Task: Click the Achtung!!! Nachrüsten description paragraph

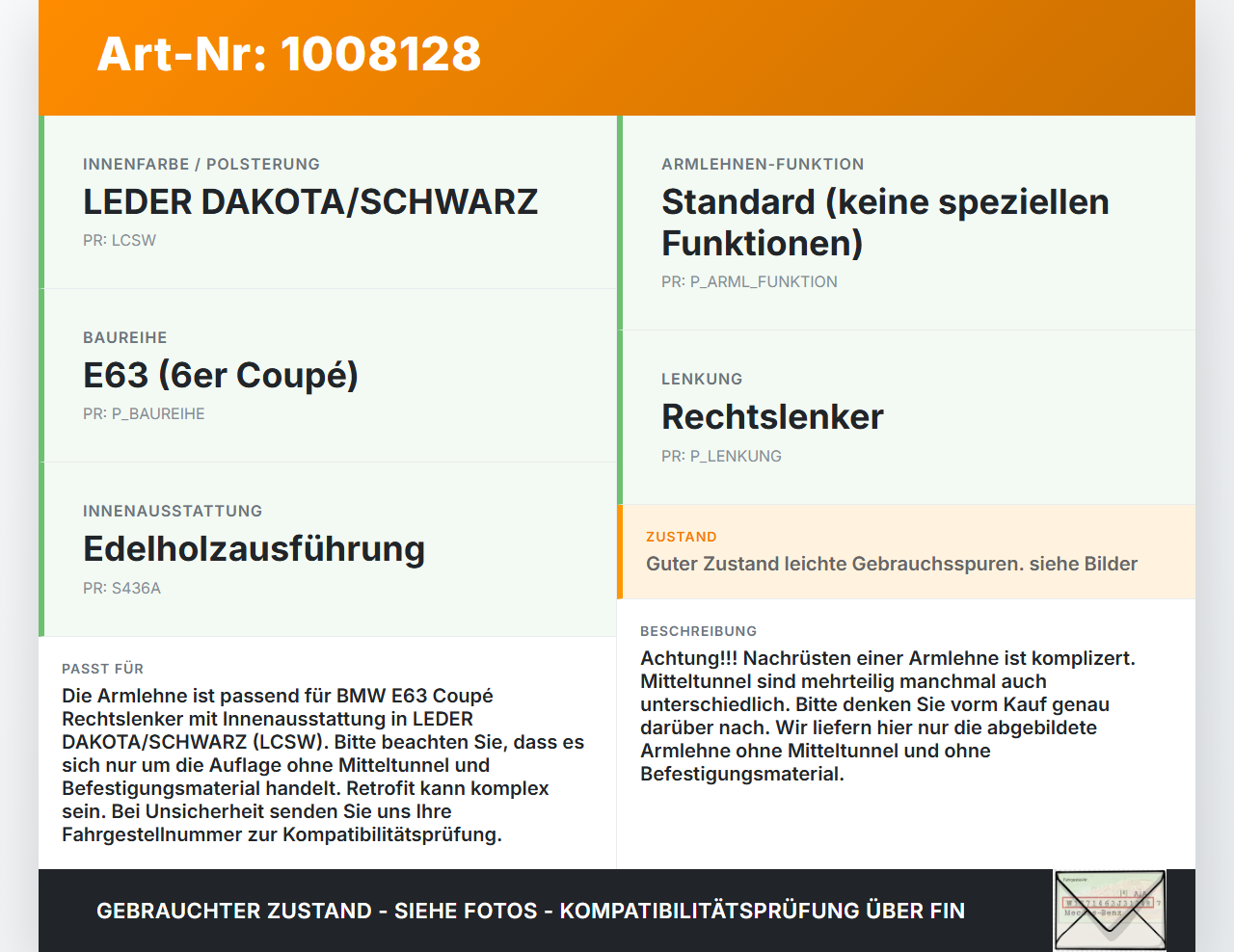Action: 888,716
